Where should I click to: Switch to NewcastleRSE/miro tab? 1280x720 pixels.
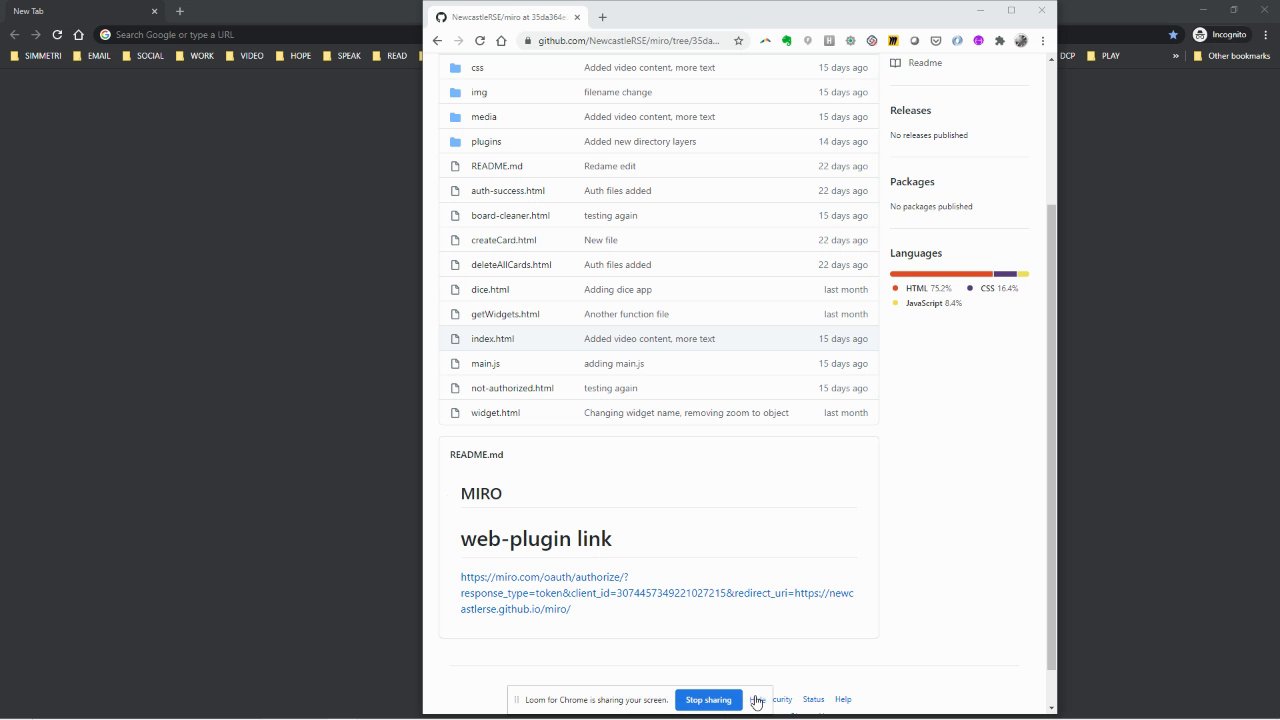tap(507, 17)
